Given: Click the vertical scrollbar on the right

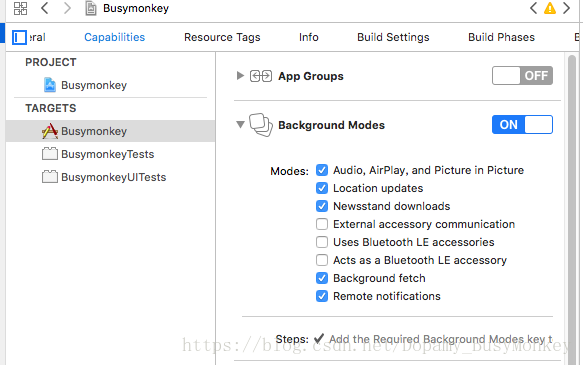Looking at the screenshot, I should [572, 208].
